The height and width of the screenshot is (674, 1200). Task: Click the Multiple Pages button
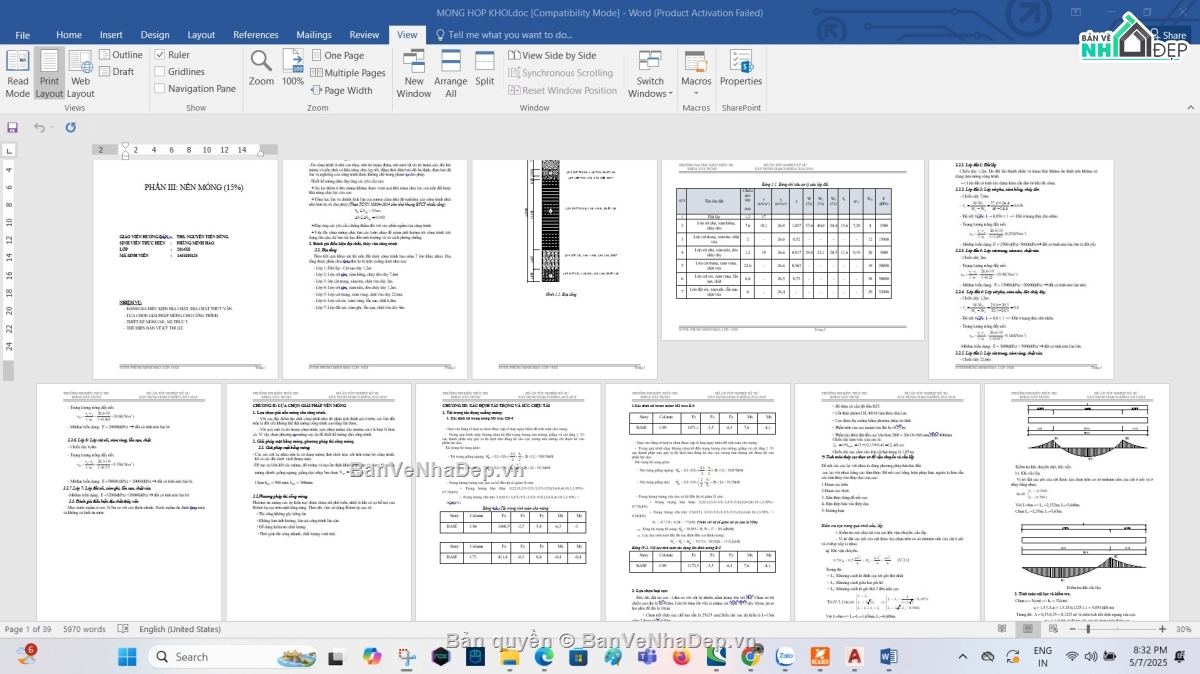point(347,73)
